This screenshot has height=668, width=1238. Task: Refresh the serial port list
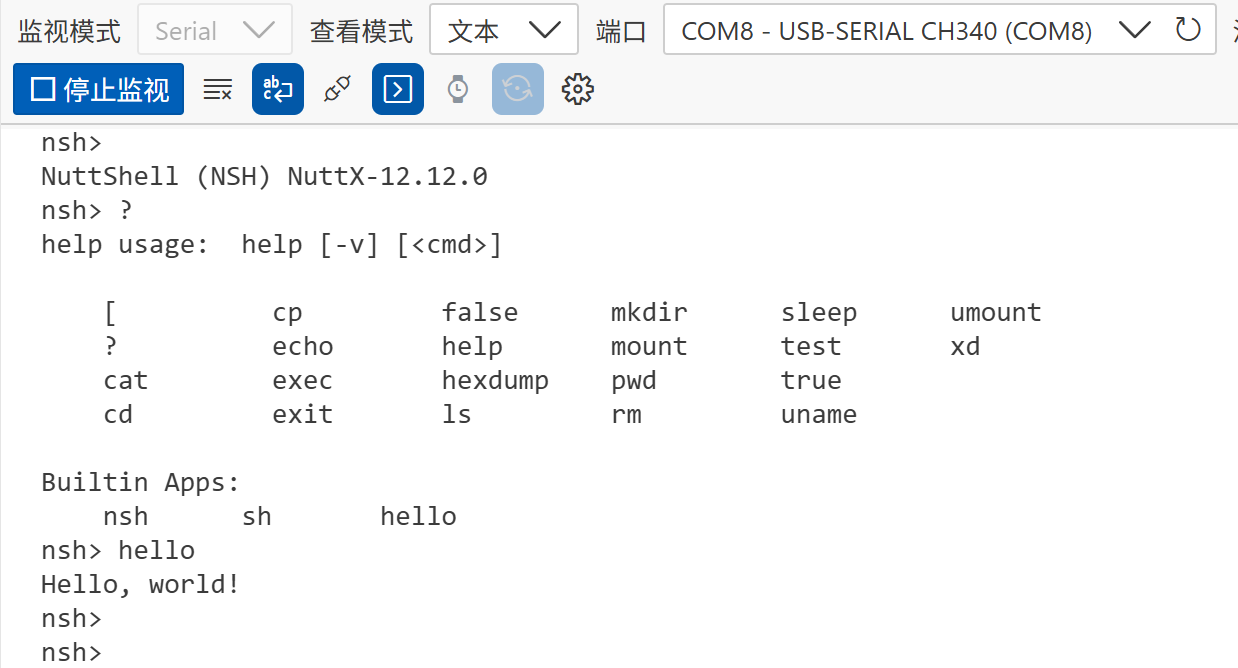(x=1187, y=30)
